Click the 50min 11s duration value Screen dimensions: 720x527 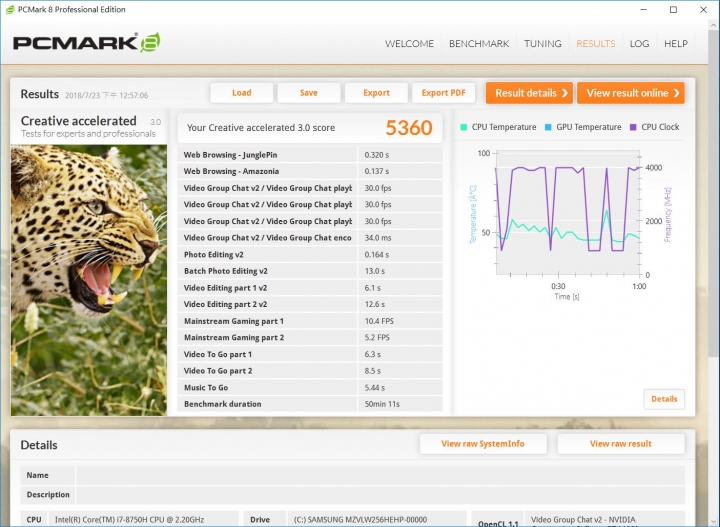pyautogui.click(x=382, y=404)
